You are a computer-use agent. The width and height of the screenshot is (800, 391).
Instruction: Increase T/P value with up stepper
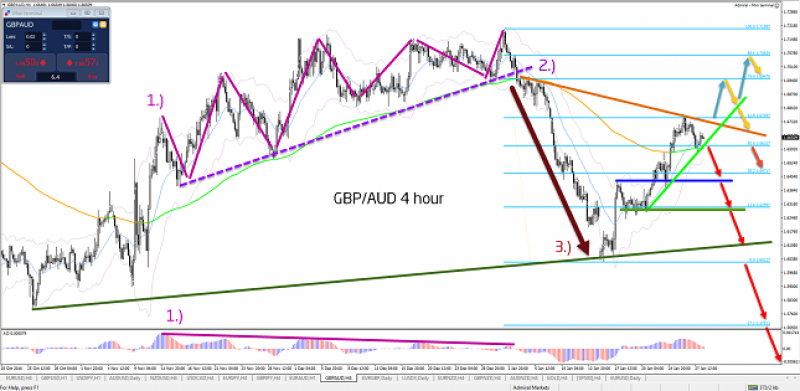(x=93, y=44)
